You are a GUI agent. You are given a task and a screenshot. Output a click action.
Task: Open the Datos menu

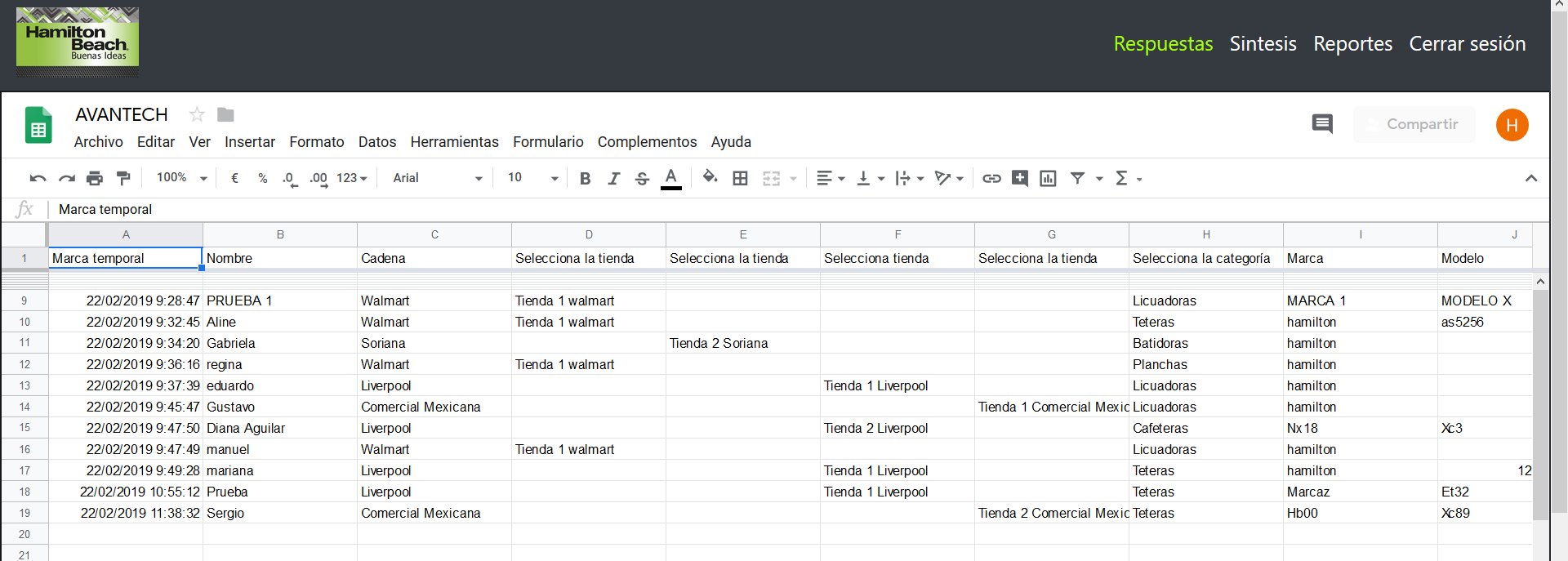click(x=376, y=142)
